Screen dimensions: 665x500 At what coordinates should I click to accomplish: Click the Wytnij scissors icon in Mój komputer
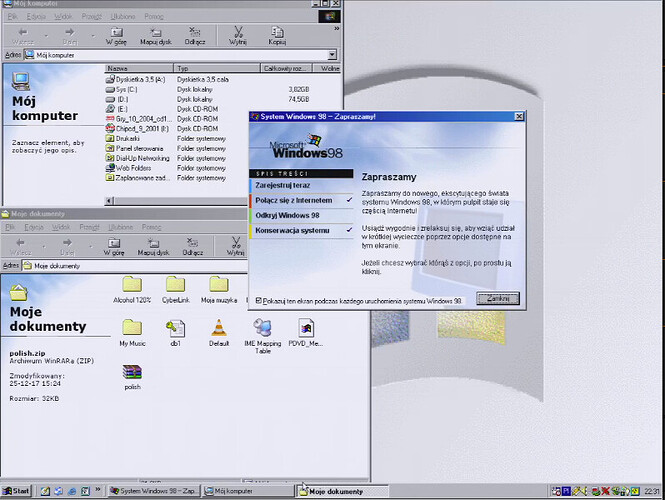point(237,32)
